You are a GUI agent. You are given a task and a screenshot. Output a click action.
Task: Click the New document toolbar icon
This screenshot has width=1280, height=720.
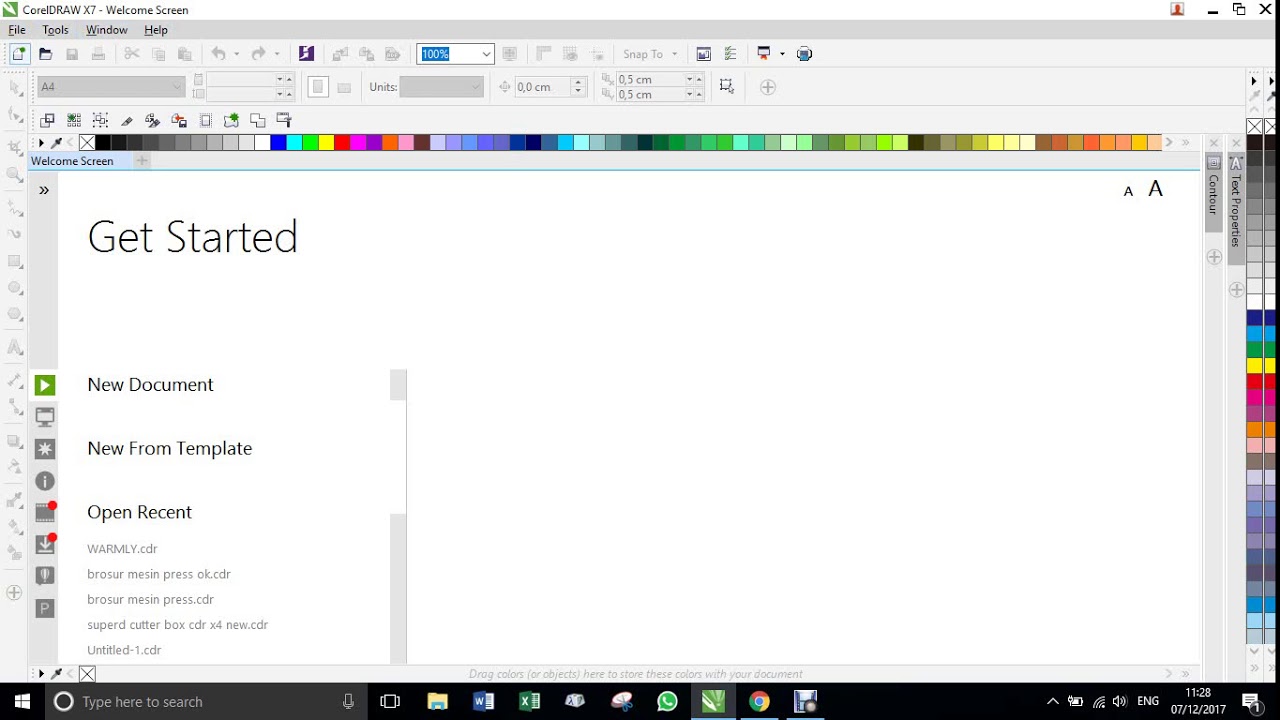pyautogui.click(x=19, y=54)
